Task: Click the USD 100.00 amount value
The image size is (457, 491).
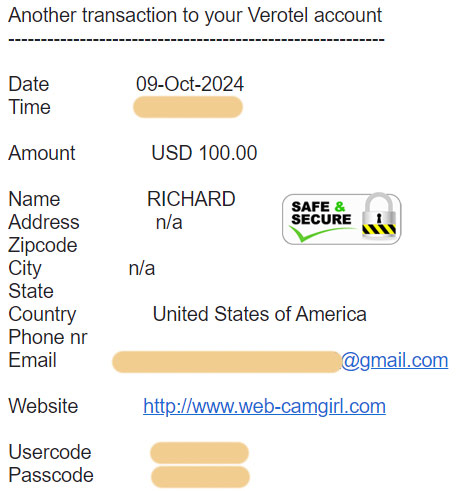Action: tap(204, 153)
